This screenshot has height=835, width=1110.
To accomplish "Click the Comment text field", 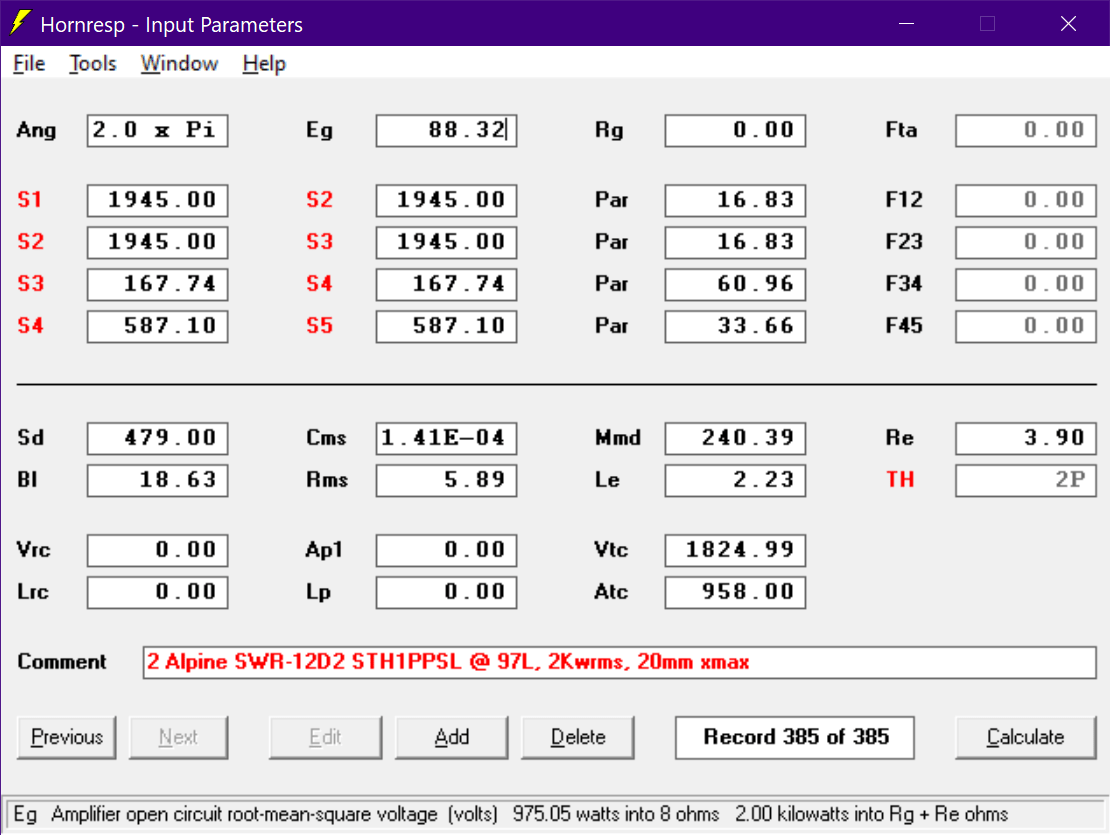I will [x=619, y=662].
